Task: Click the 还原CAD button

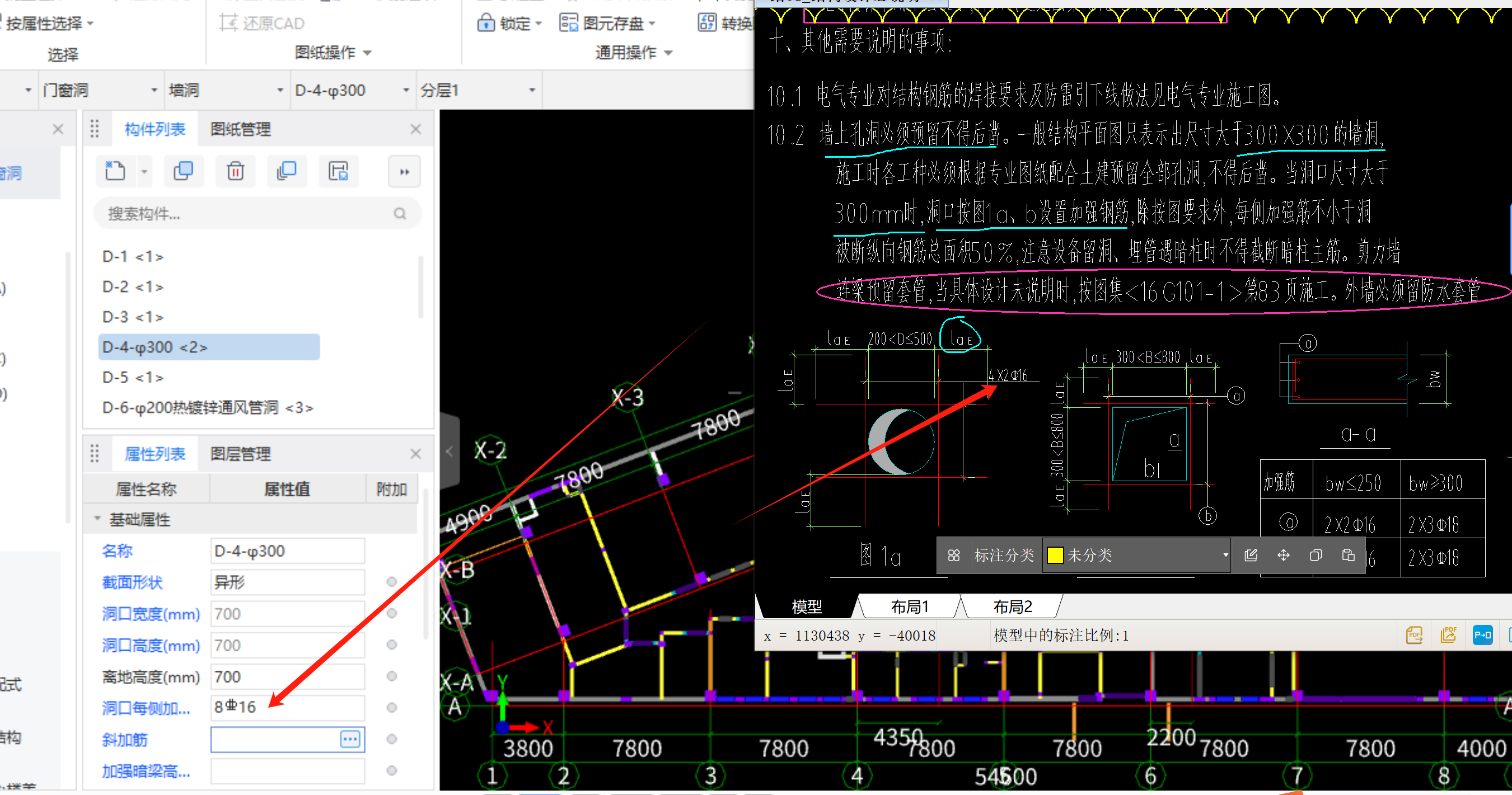Action: click(x=262, y=23)
